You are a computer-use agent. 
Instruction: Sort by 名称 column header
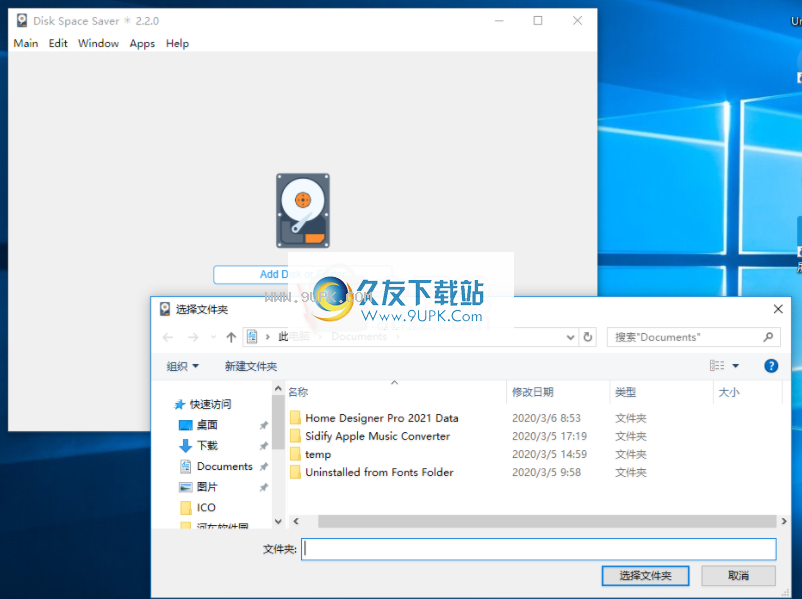[298, 392]
